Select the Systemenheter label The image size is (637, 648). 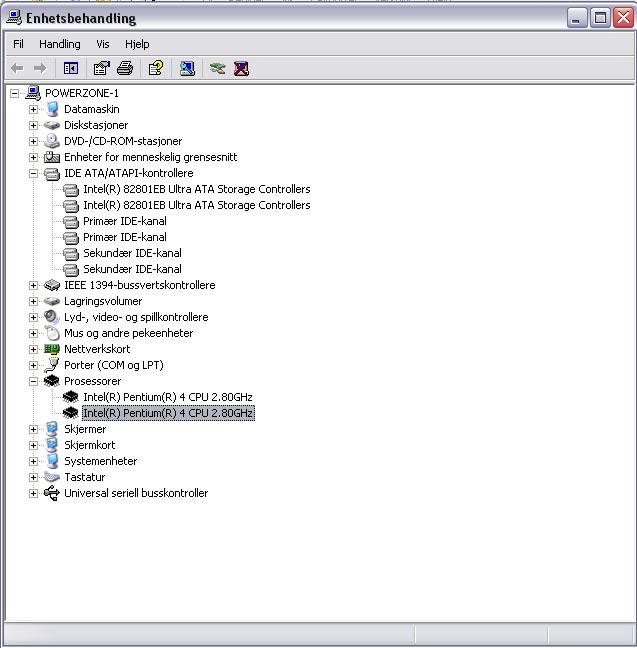[100, 461]
